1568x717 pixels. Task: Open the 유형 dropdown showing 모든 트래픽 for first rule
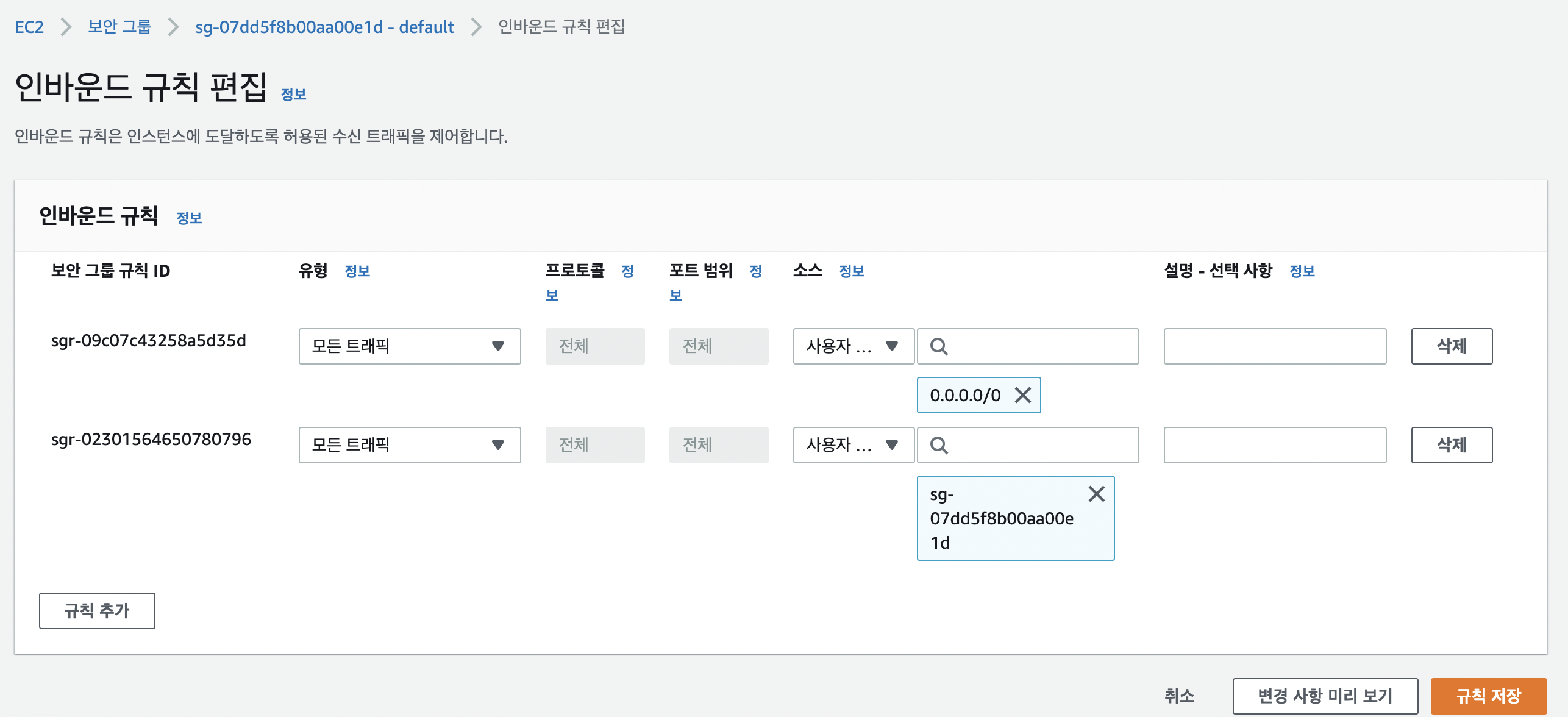click(x=410, y=346)
